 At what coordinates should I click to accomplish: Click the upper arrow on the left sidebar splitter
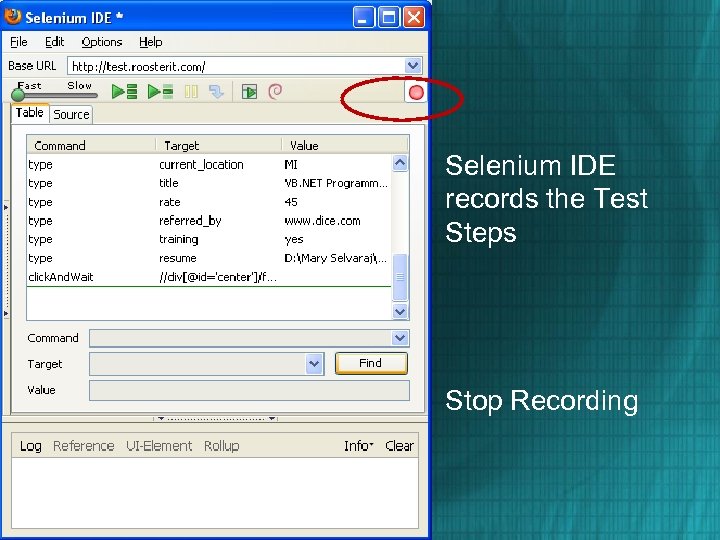(x=6, y=208)
